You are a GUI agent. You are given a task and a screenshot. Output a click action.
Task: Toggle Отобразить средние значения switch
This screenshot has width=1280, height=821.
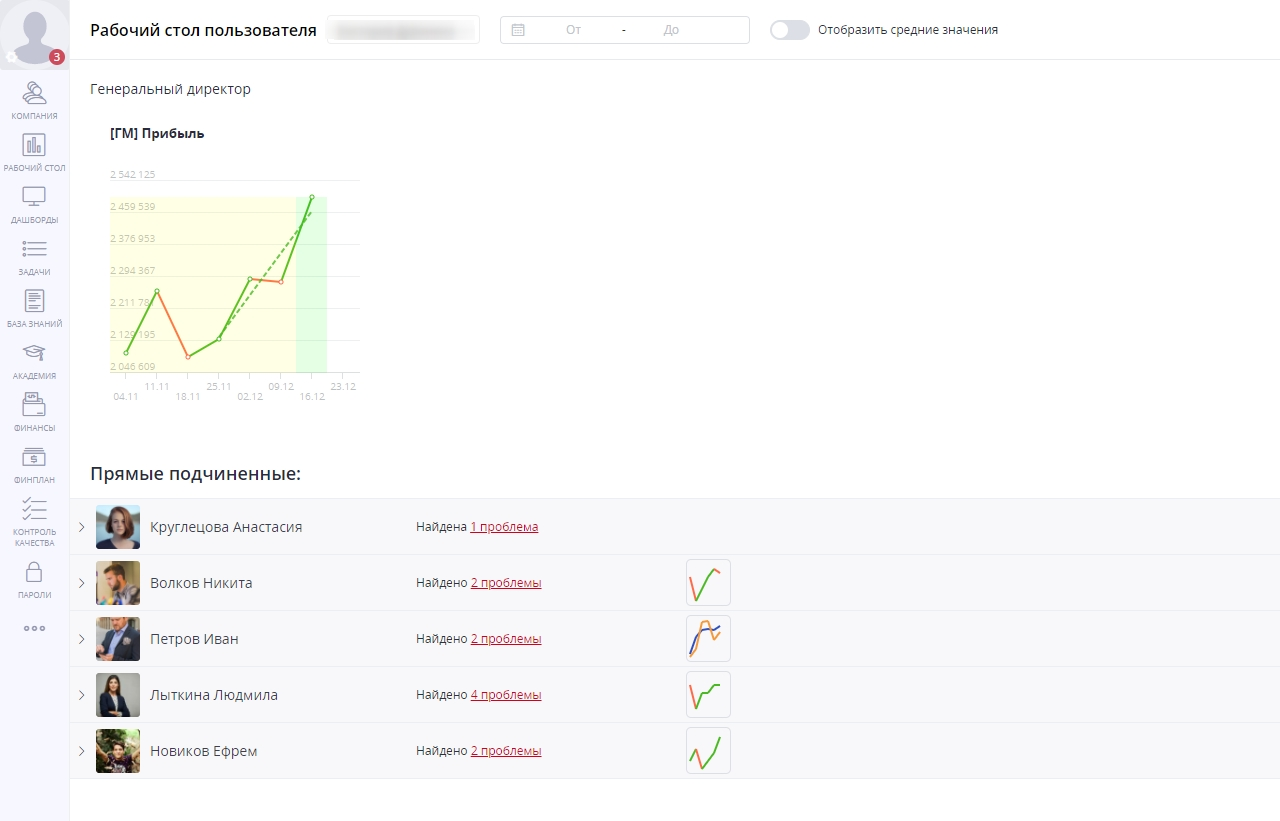click(x=789, y=30)
